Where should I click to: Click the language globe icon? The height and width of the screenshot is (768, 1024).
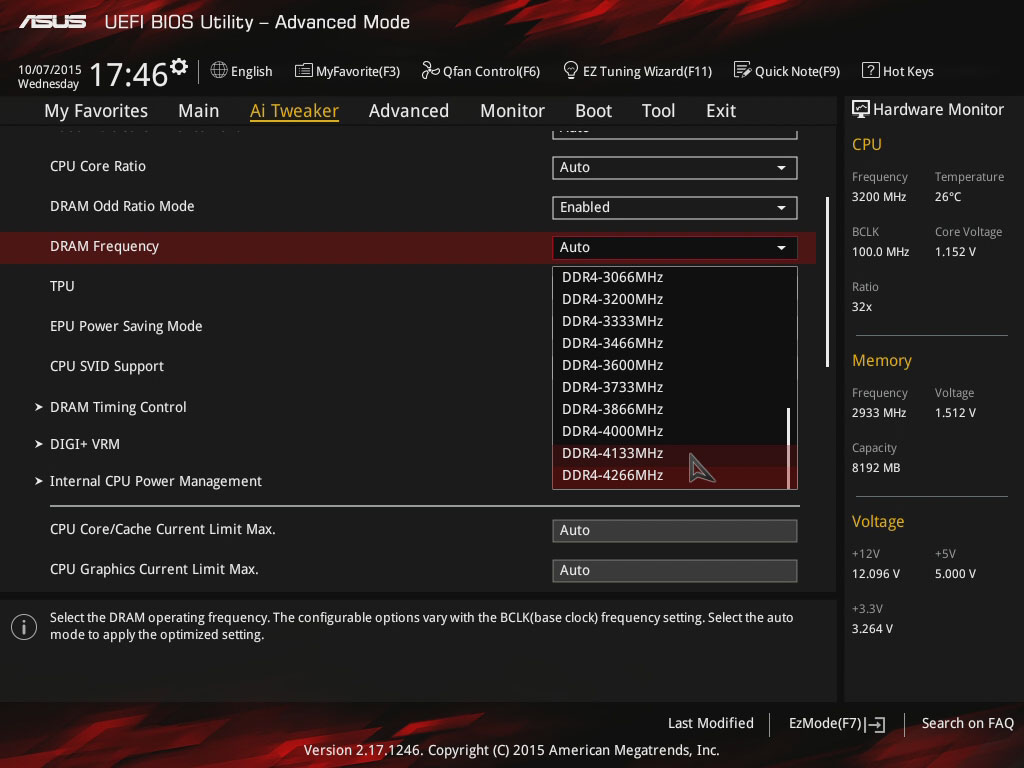219,70
